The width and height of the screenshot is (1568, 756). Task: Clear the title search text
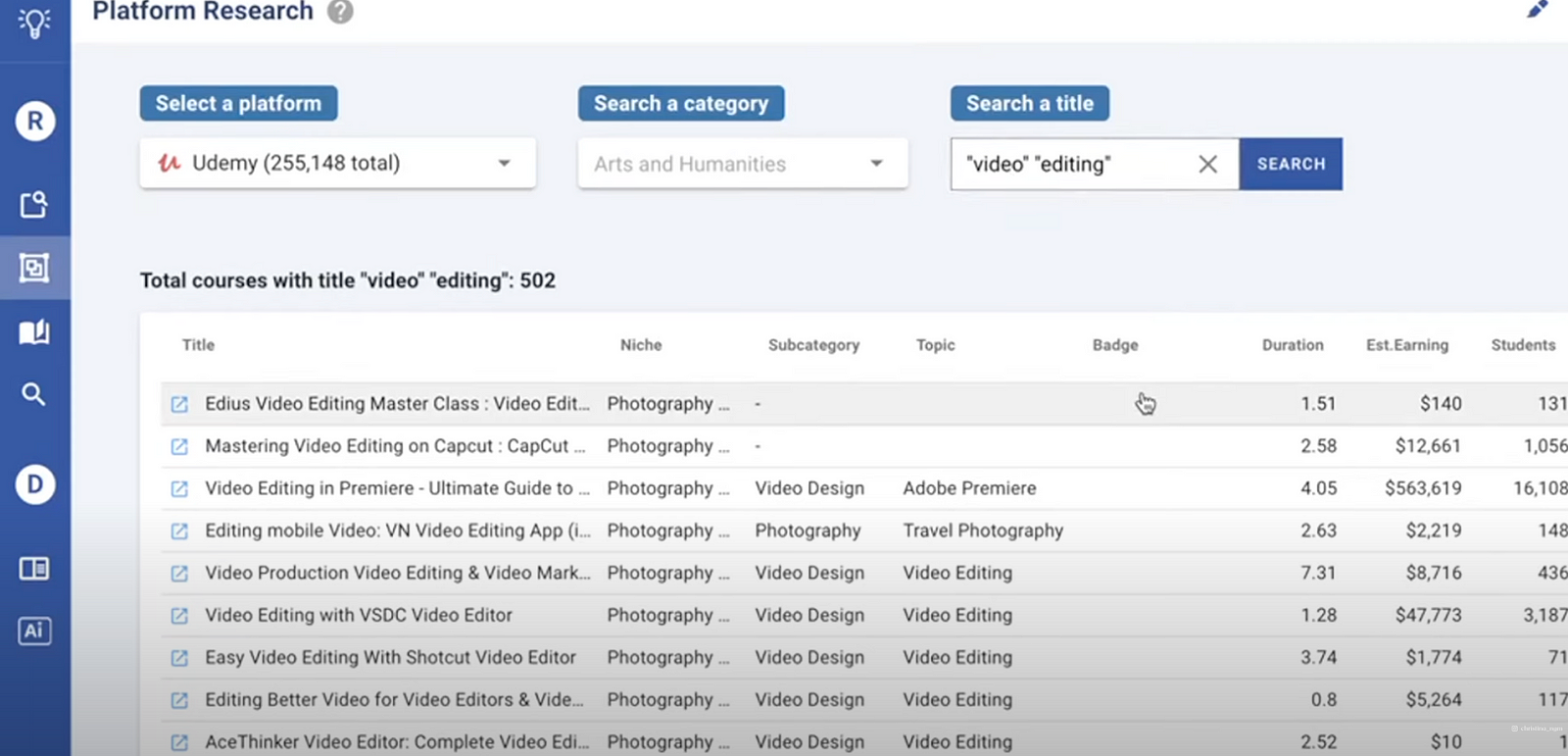[x=1207, y=164]
